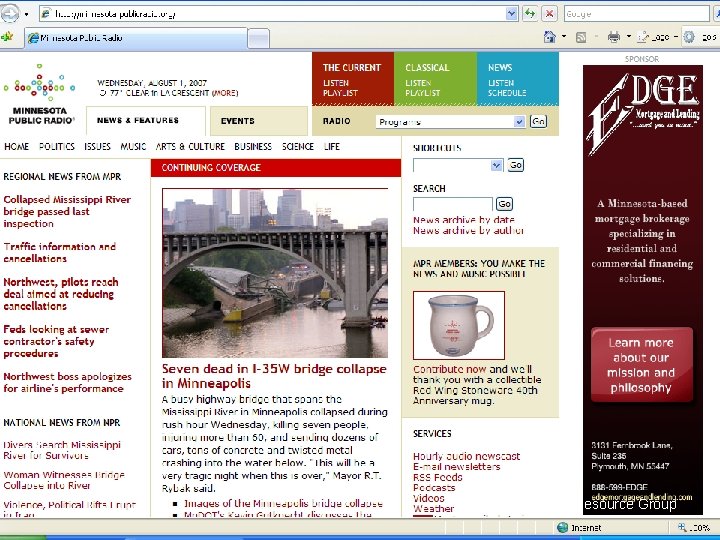Viewport: 720px width, 540px height.
Task: Click the green Refresh icon
Action: click(530, 13)
